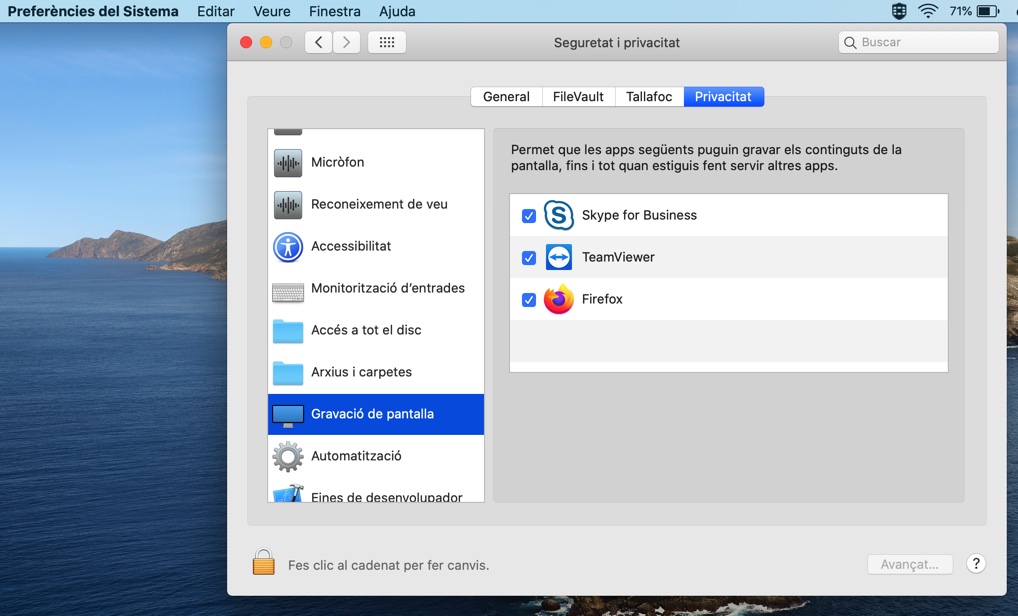1018x616 pixels.
Task: Go back with the left chevron button
Action: click(x=319, y=42)
